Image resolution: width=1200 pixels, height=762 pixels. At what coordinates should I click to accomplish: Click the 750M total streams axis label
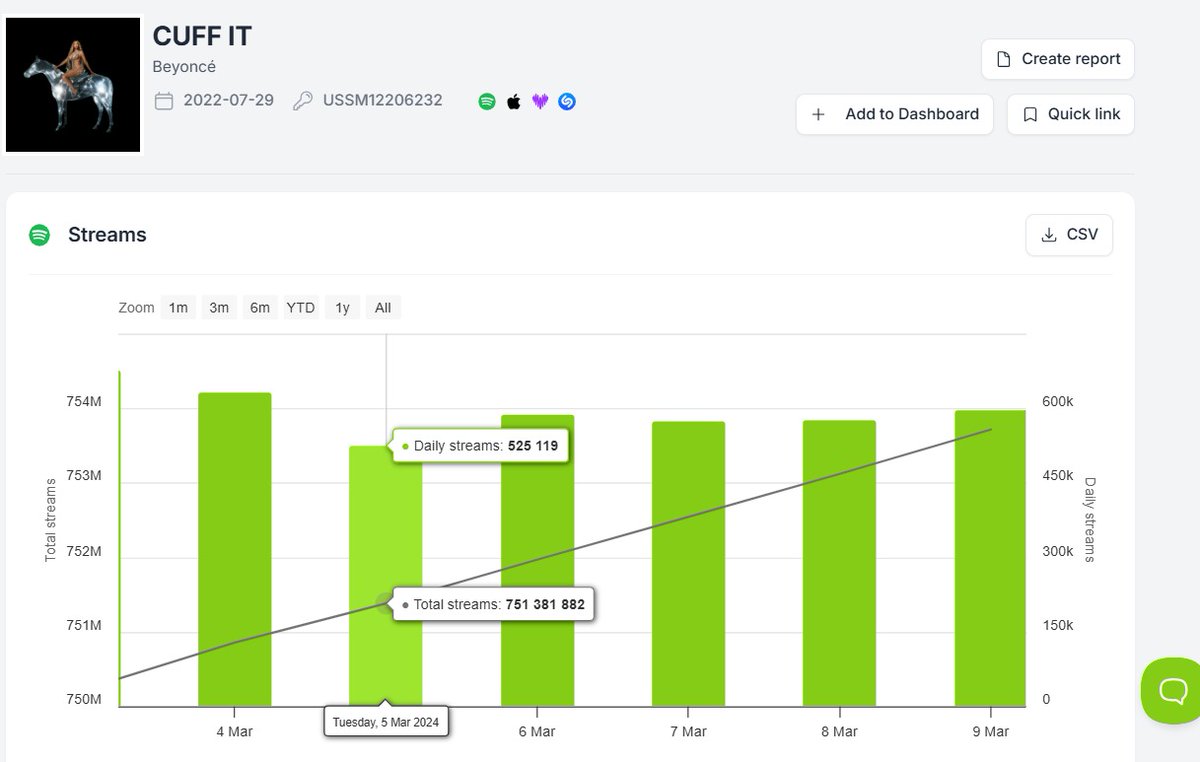84,699
